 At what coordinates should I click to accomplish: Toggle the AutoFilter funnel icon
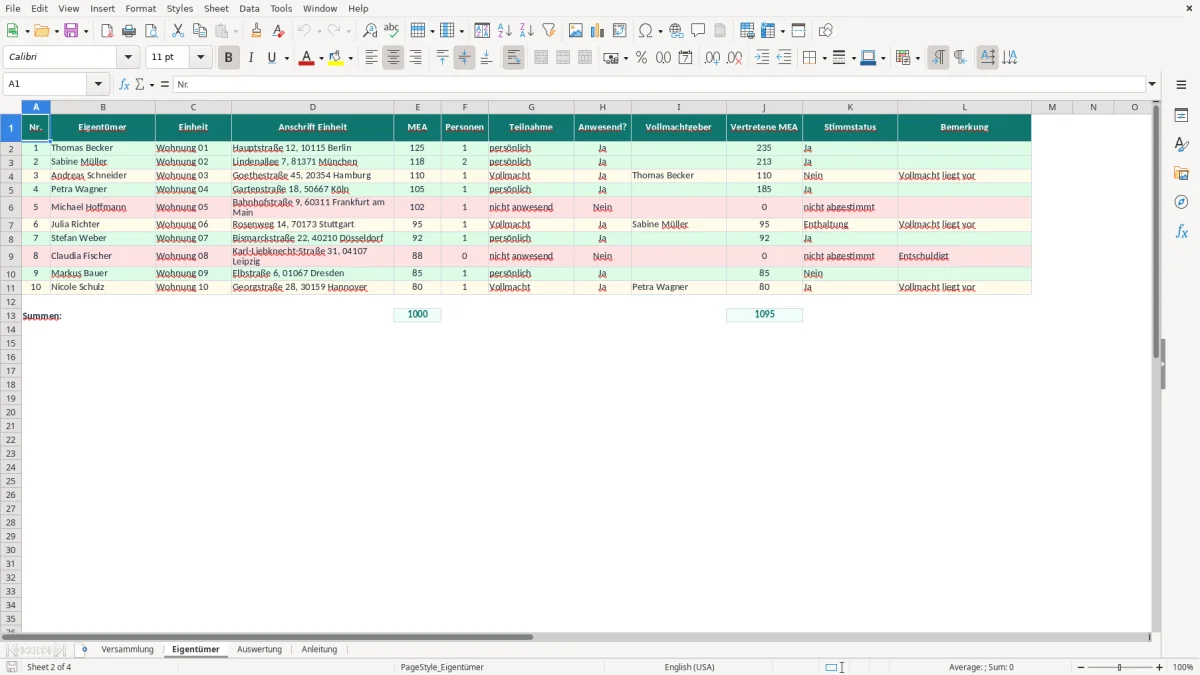[x=549, y=31]
